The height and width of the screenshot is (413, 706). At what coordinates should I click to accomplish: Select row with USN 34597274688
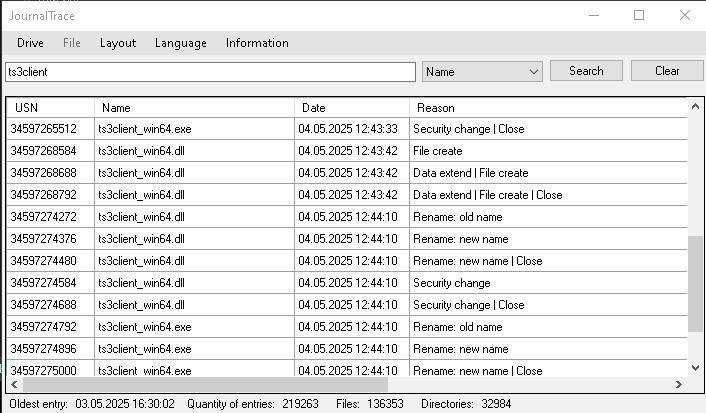[x=347, y=305]
